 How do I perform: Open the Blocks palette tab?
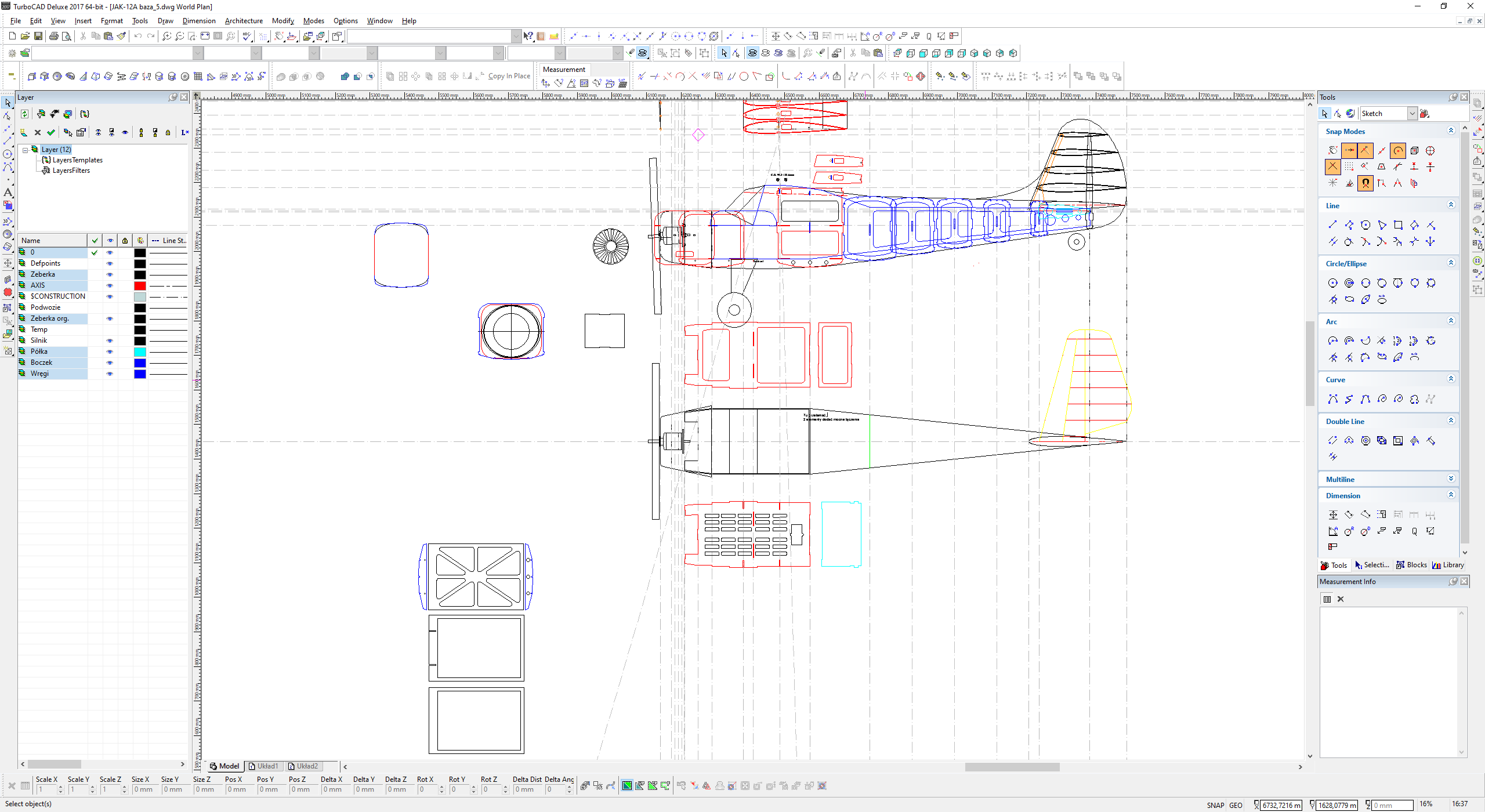tap(1411, 565)
